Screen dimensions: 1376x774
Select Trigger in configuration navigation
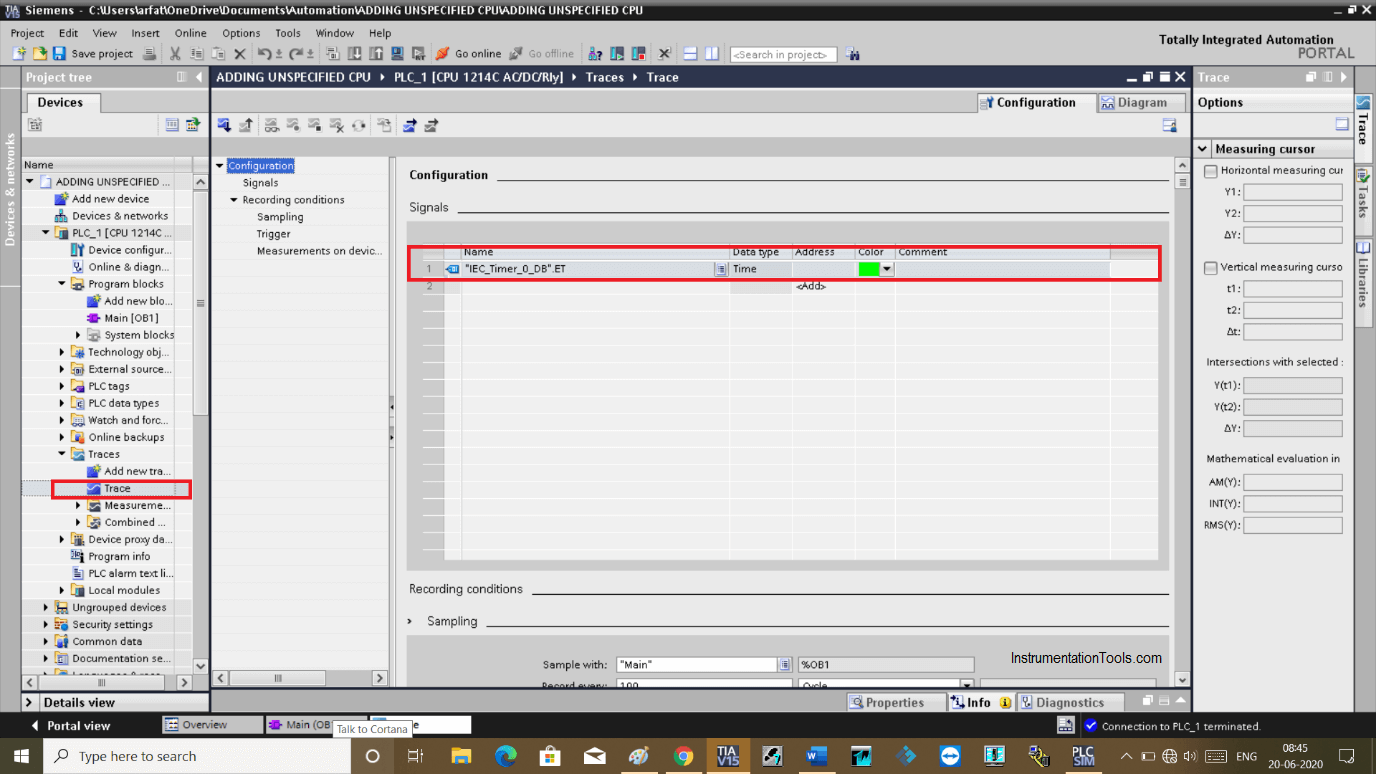pyautogui.click(x=273, y=234)
